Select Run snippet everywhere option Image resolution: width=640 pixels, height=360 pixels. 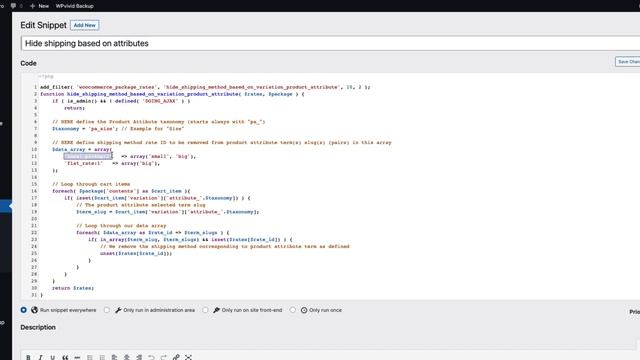pos(24,310)
